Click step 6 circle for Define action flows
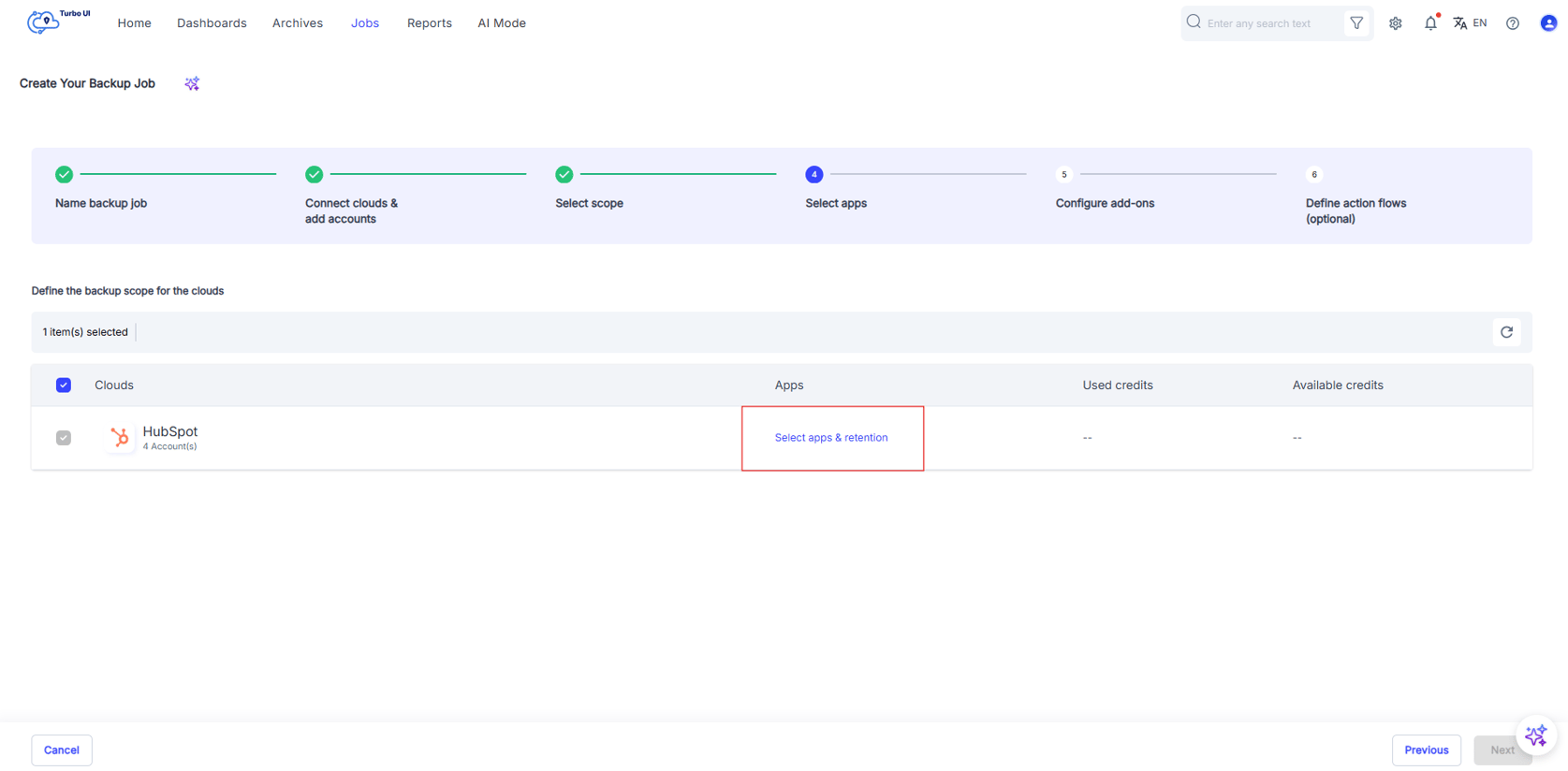This screenshot has width=1568, height=771. coord(1314,174)
